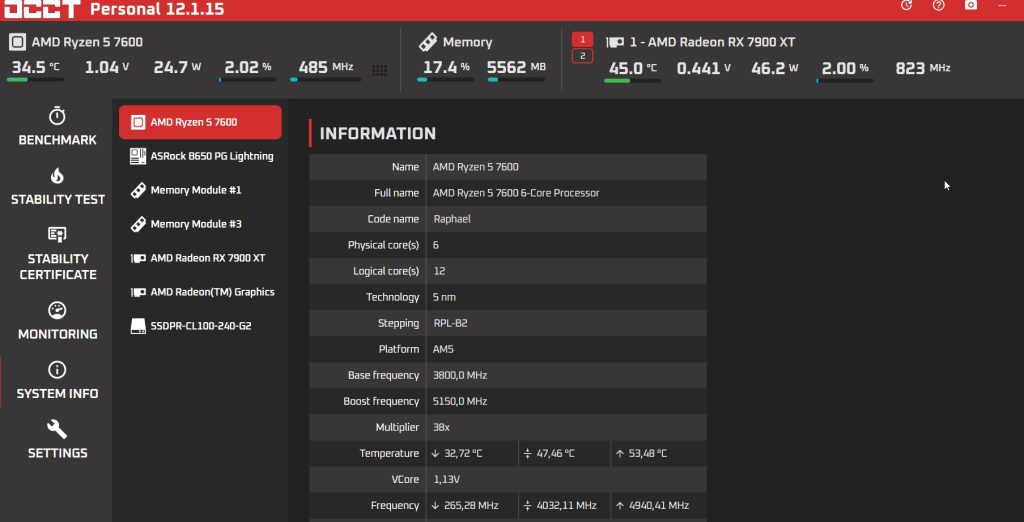Click the CPU chip icon in header
1024x522 pixels.
(x=18, y=42)
